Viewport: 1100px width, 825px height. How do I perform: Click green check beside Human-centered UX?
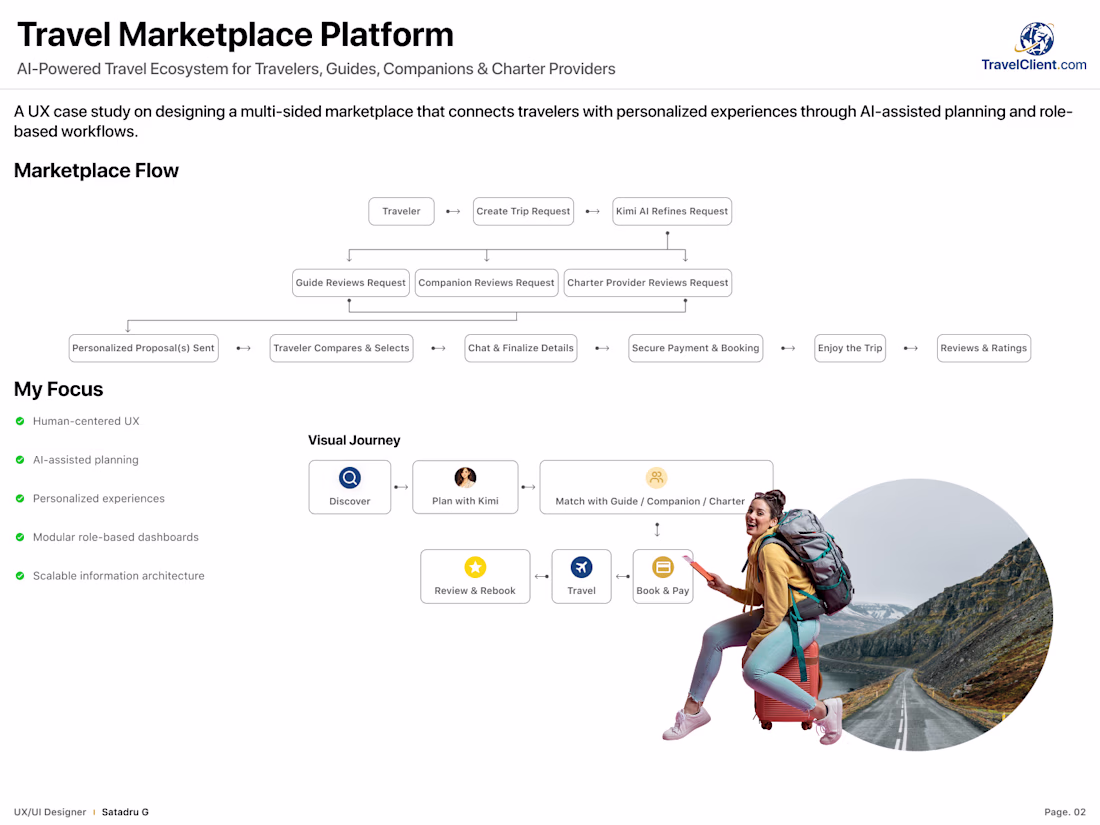(20, 421)
